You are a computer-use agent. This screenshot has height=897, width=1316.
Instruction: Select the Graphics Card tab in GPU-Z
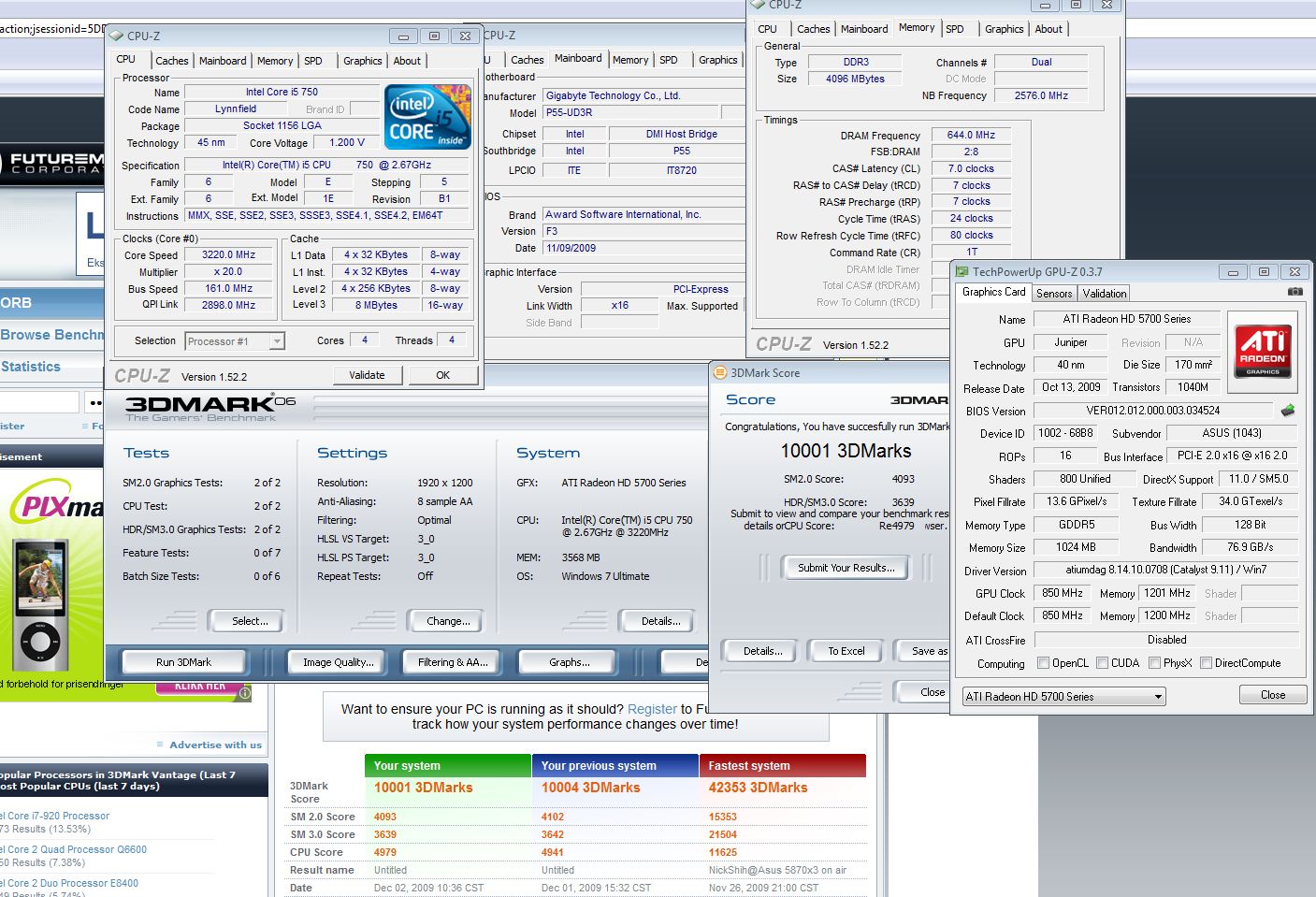pos(994,292)
